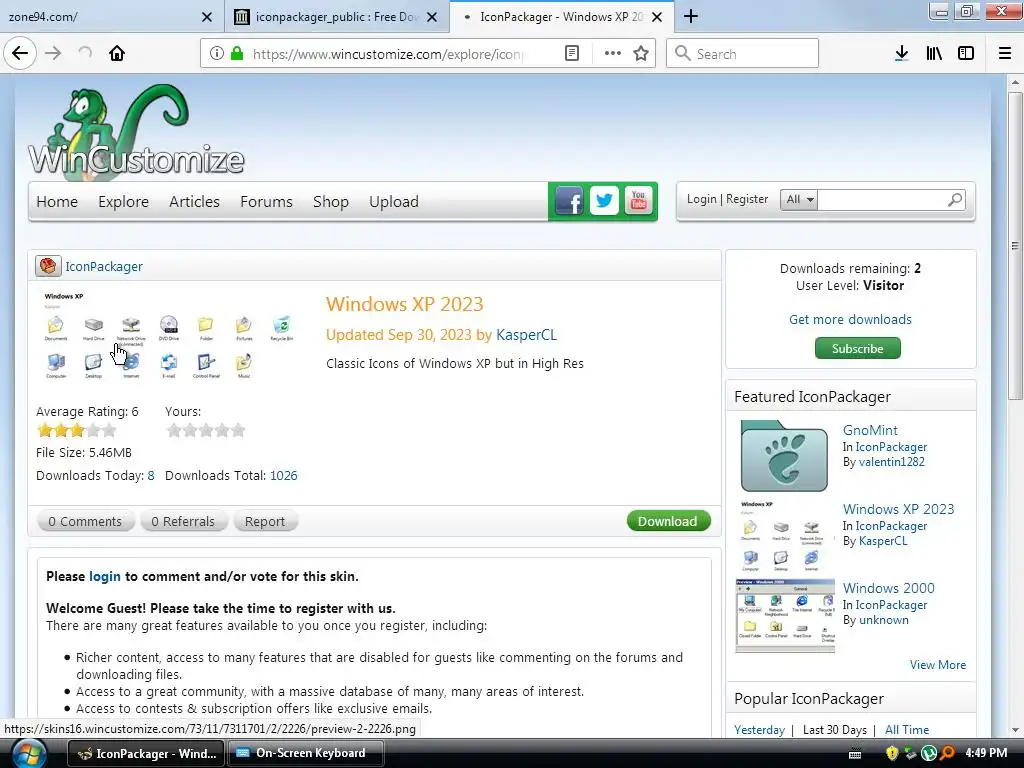
Task: Open On-Screen Keyboard taskbar item
Action: pos(306,753)
